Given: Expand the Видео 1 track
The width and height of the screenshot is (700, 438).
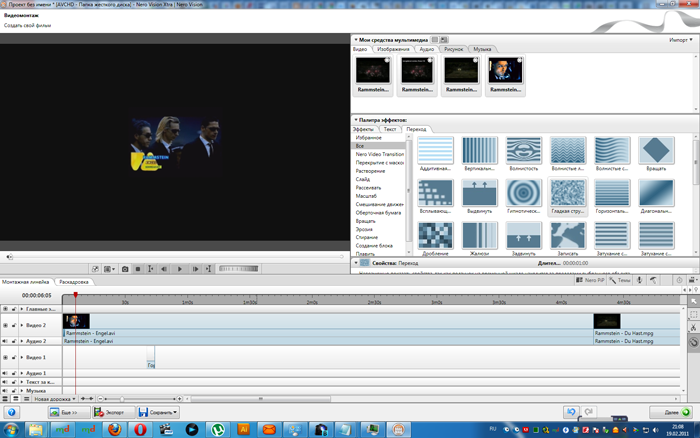Looking at the screenshot, I should point(22,358).
